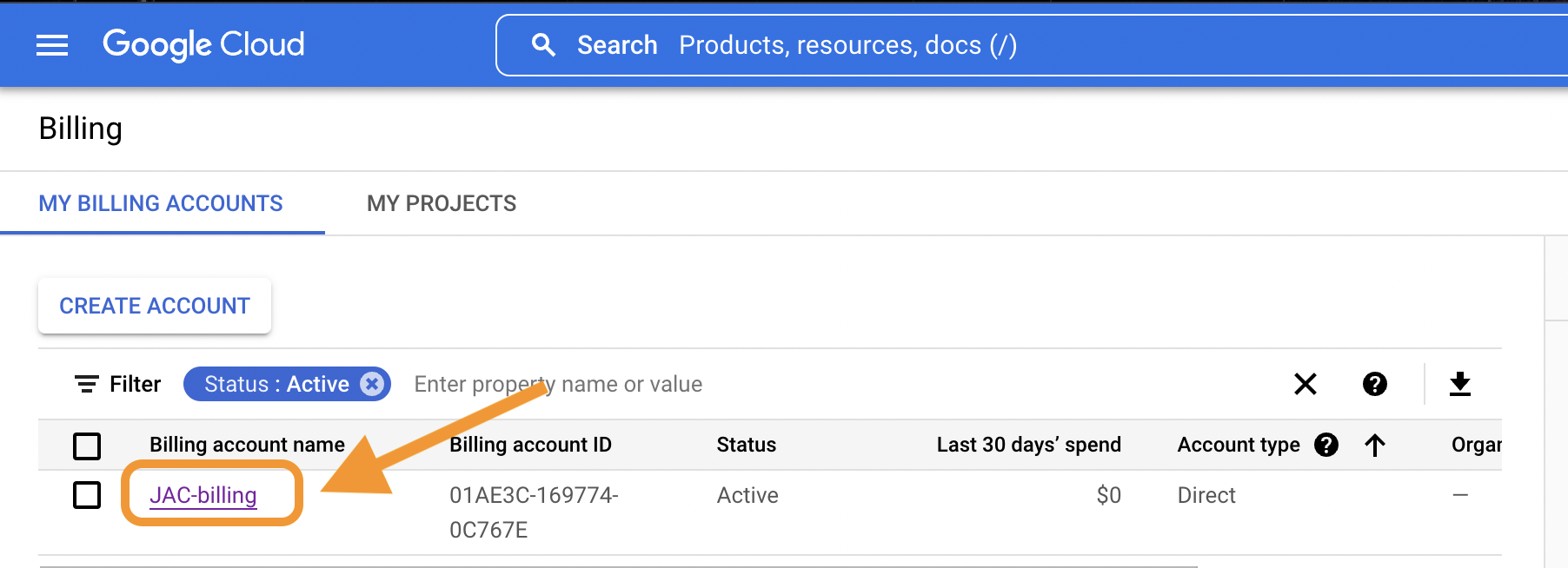The width and height of the screenshot is (1568, 568).
Task: Select the JAC-billing row checkbox
Action: [87, 495]
